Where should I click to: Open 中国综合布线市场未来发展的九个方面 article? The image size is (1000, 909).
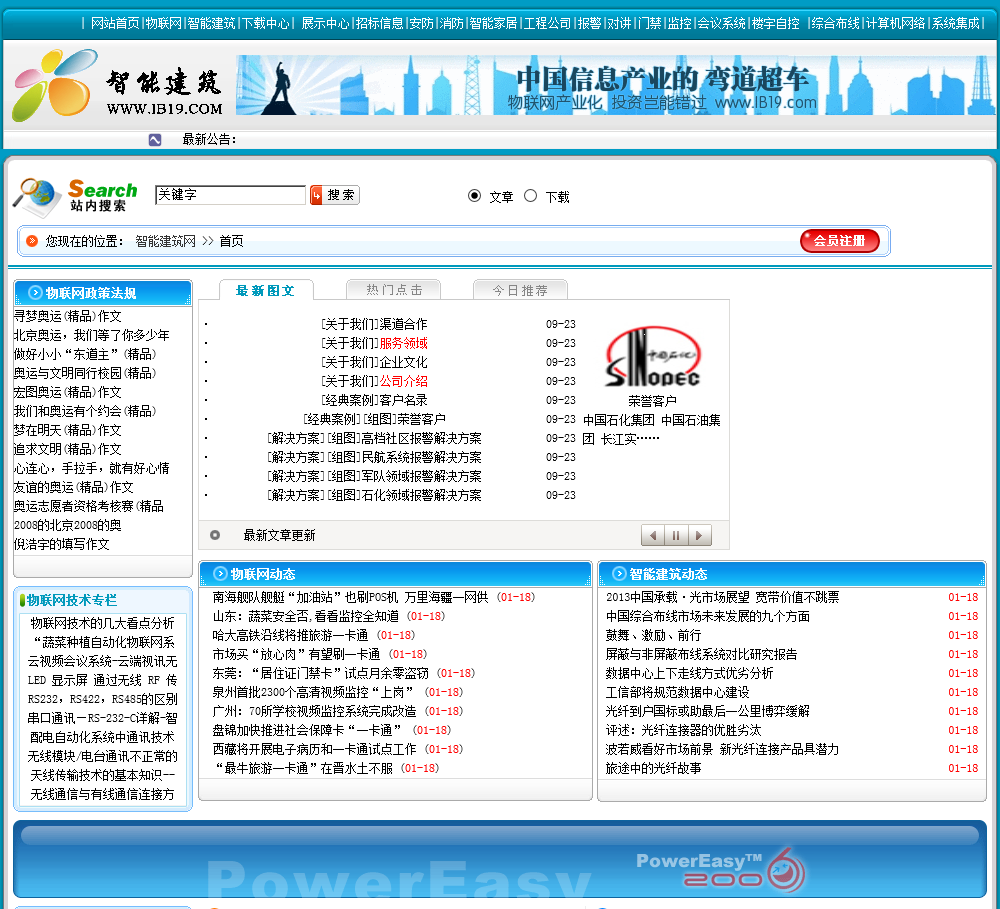pyautogui.click(x=707, y=616)
